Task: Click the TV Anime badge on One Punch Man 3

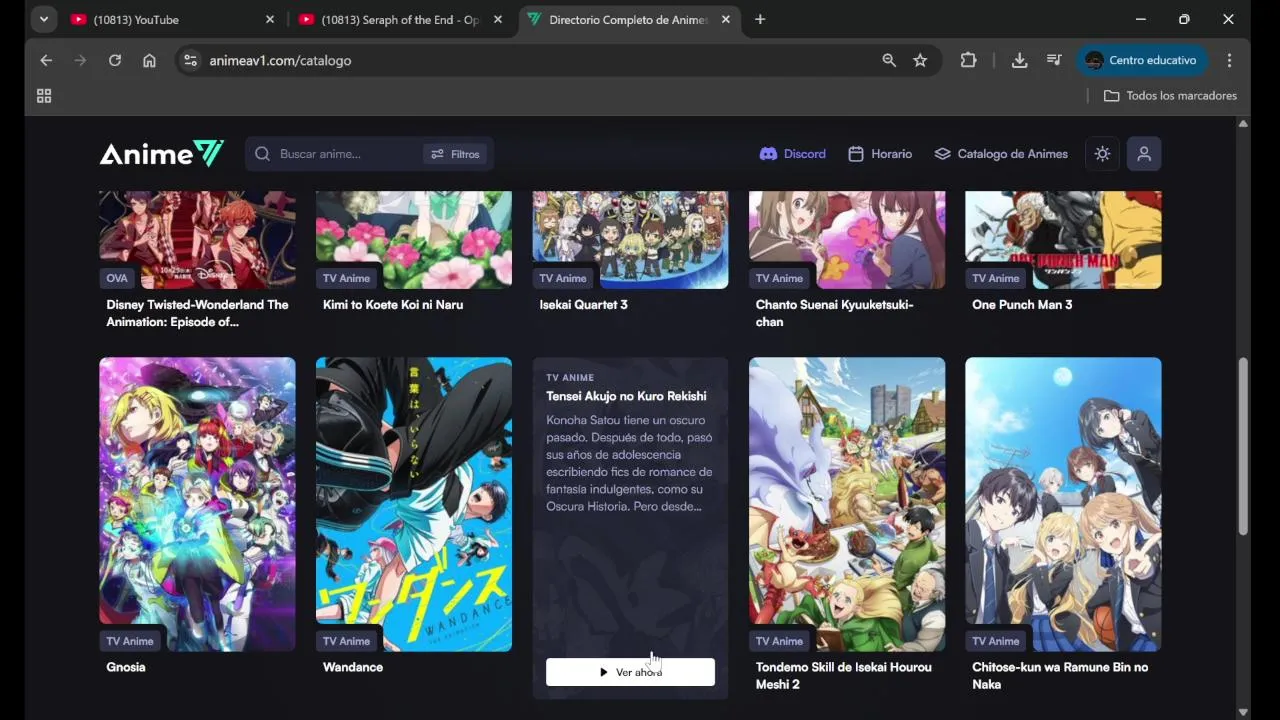Action: point(996,278)
